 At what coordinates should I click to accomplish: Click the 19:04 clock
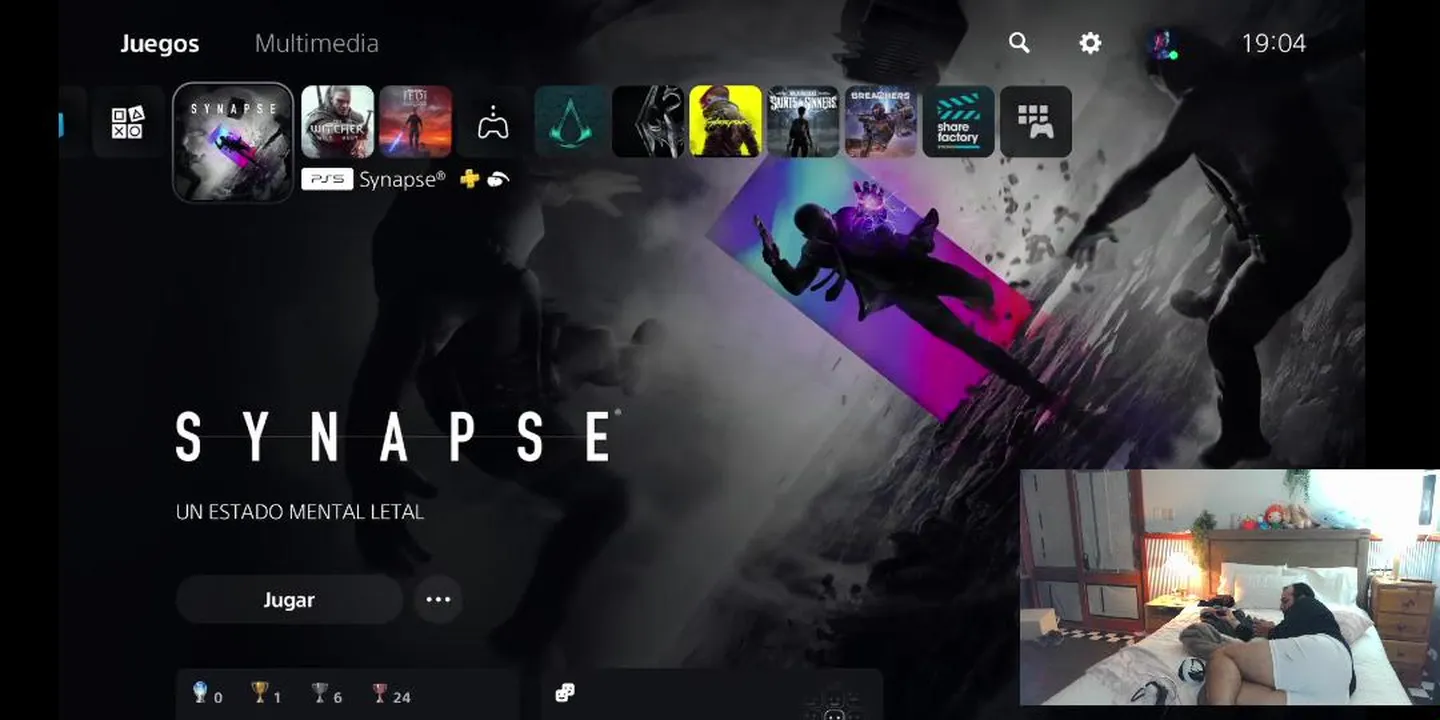click(x=1274, y=43)
